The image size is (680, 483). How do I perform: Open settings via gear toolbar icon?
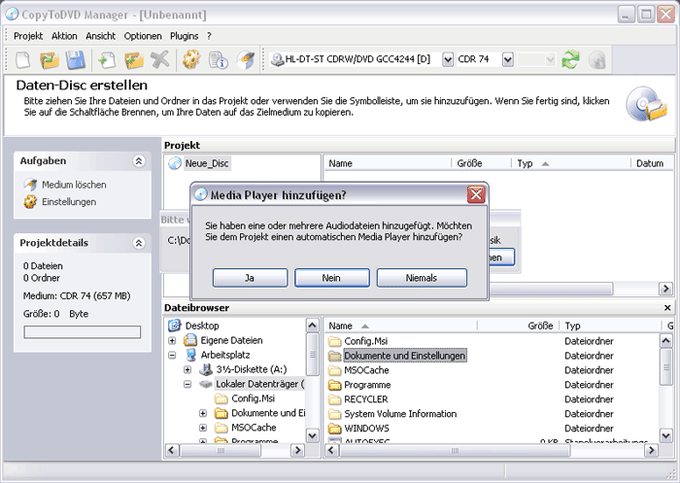pyautogui.click(x=191, y=59)
